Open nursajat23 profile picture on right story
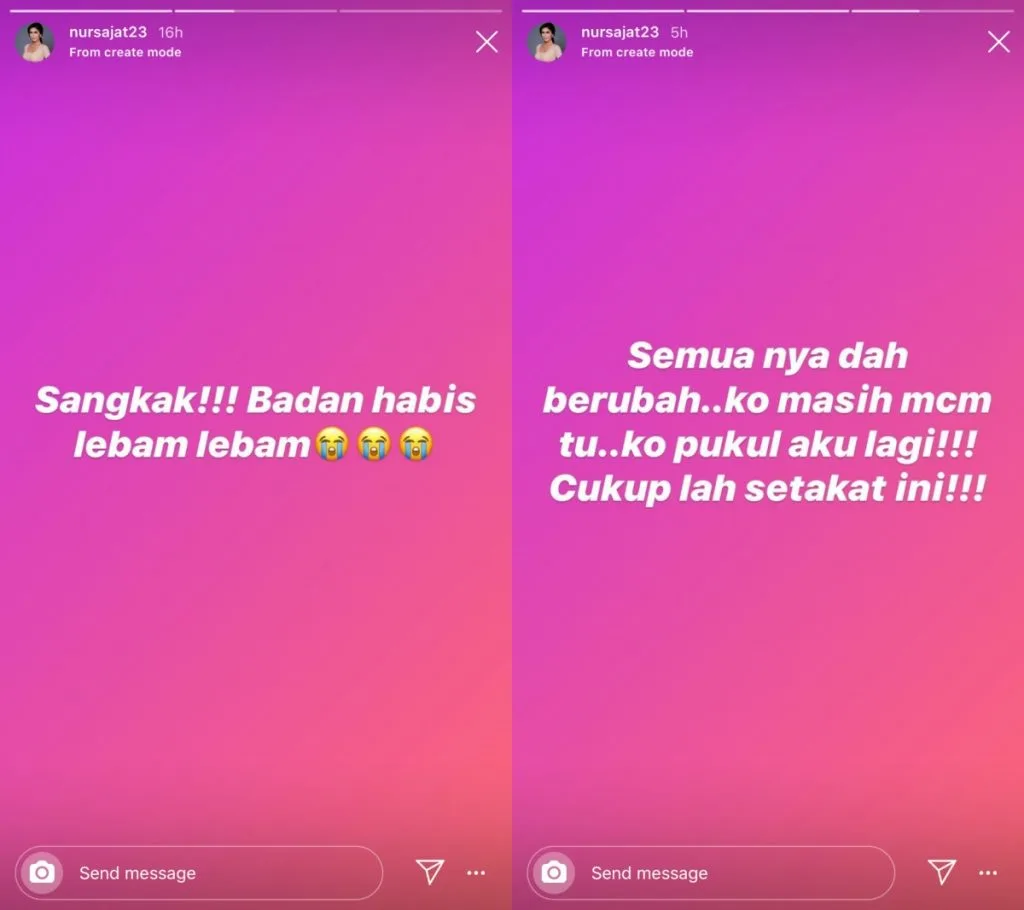The height and width of the screenshot is (910, 1024). pyautogui.click(x=547, y=42)
